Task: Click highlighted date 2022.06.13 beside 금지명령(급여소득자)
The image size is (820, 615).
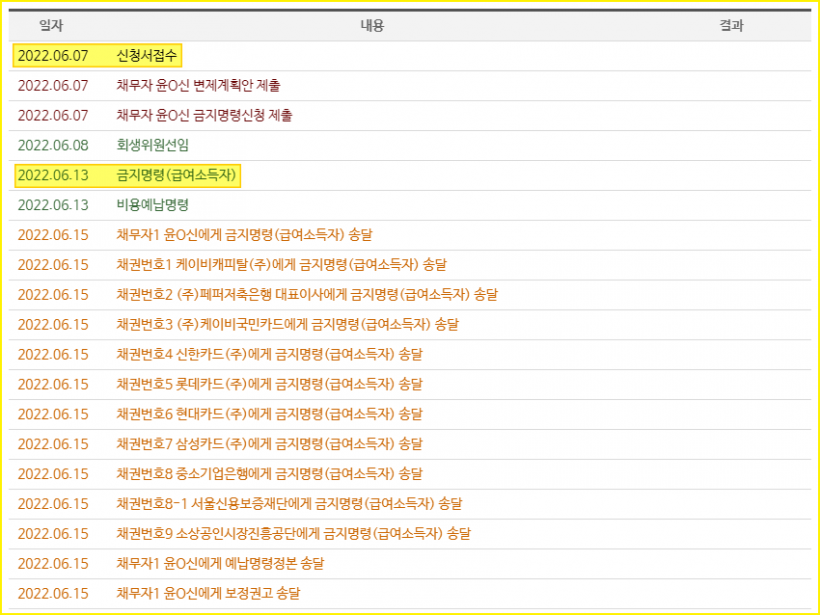Action: [x=53, y=175]
